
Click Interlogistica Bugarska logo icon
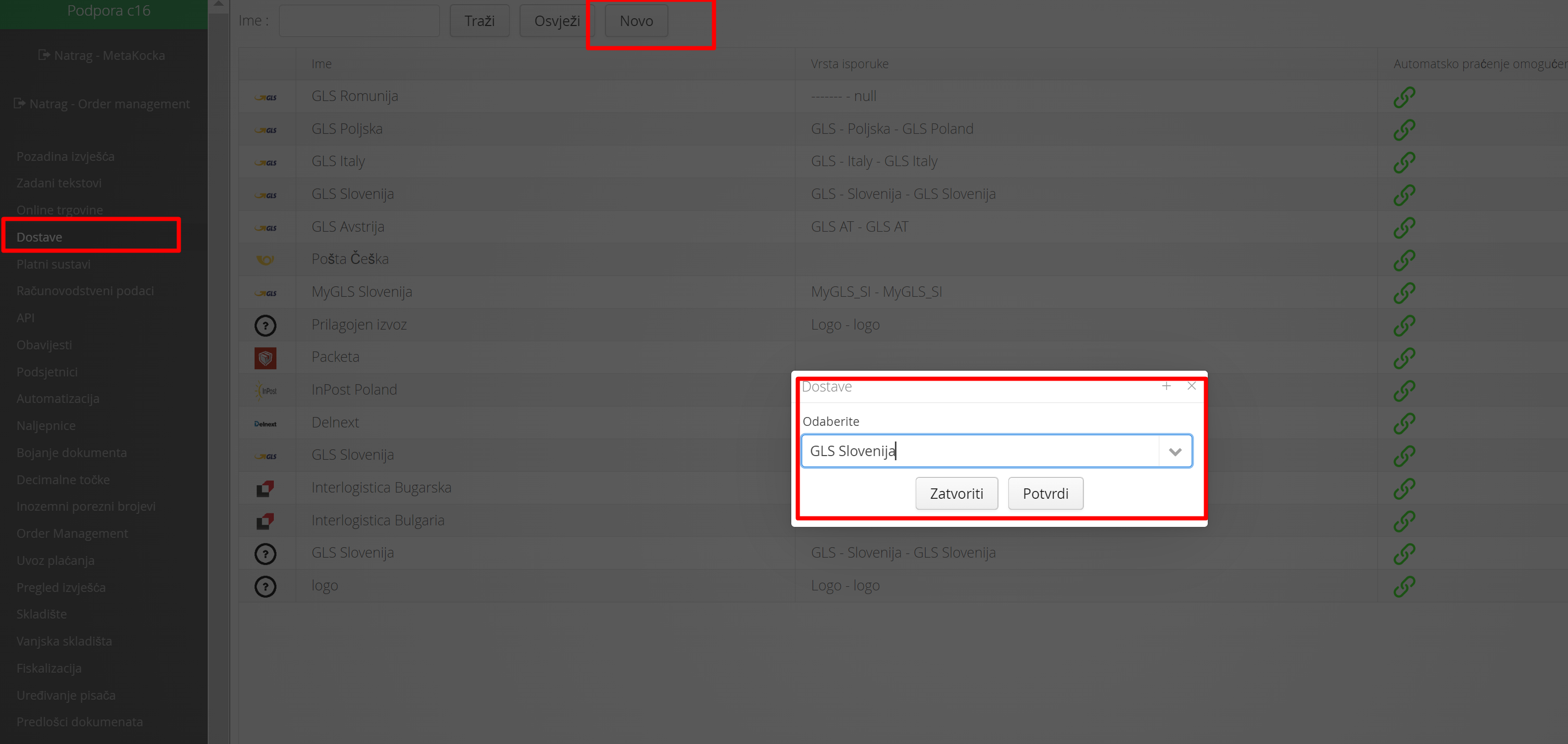265,488
